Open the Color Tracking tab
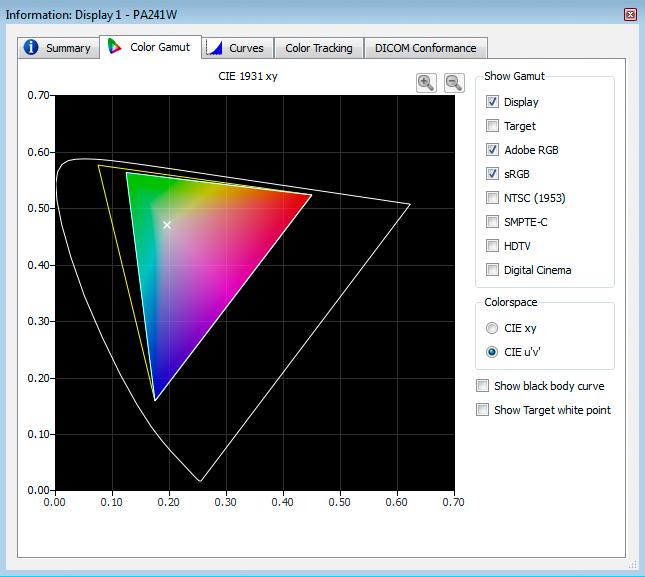This screenshot has height=577, width=645. [x=319, y=48]
